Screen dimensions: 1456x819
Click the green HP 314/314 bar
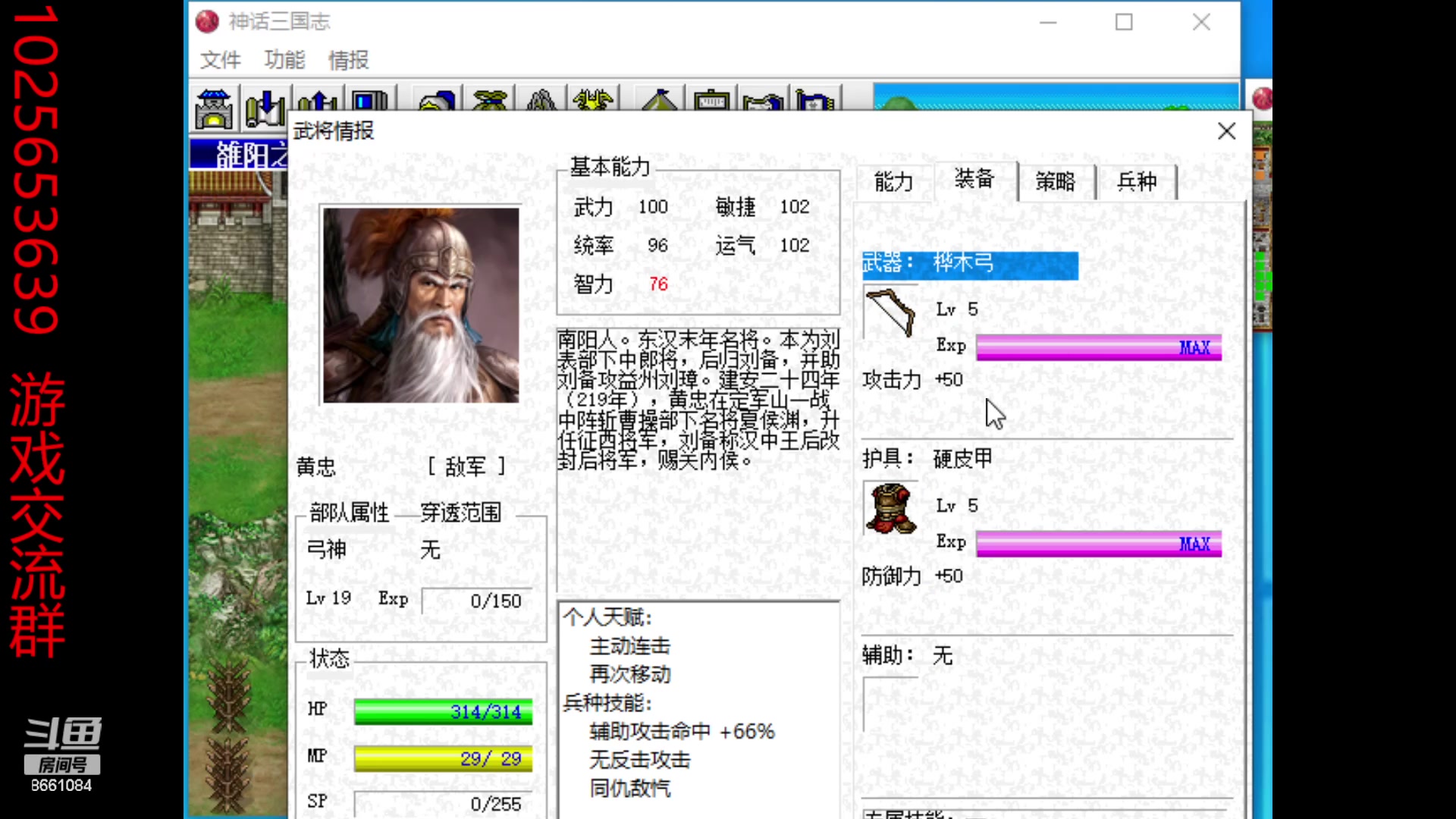click(443, 711)
